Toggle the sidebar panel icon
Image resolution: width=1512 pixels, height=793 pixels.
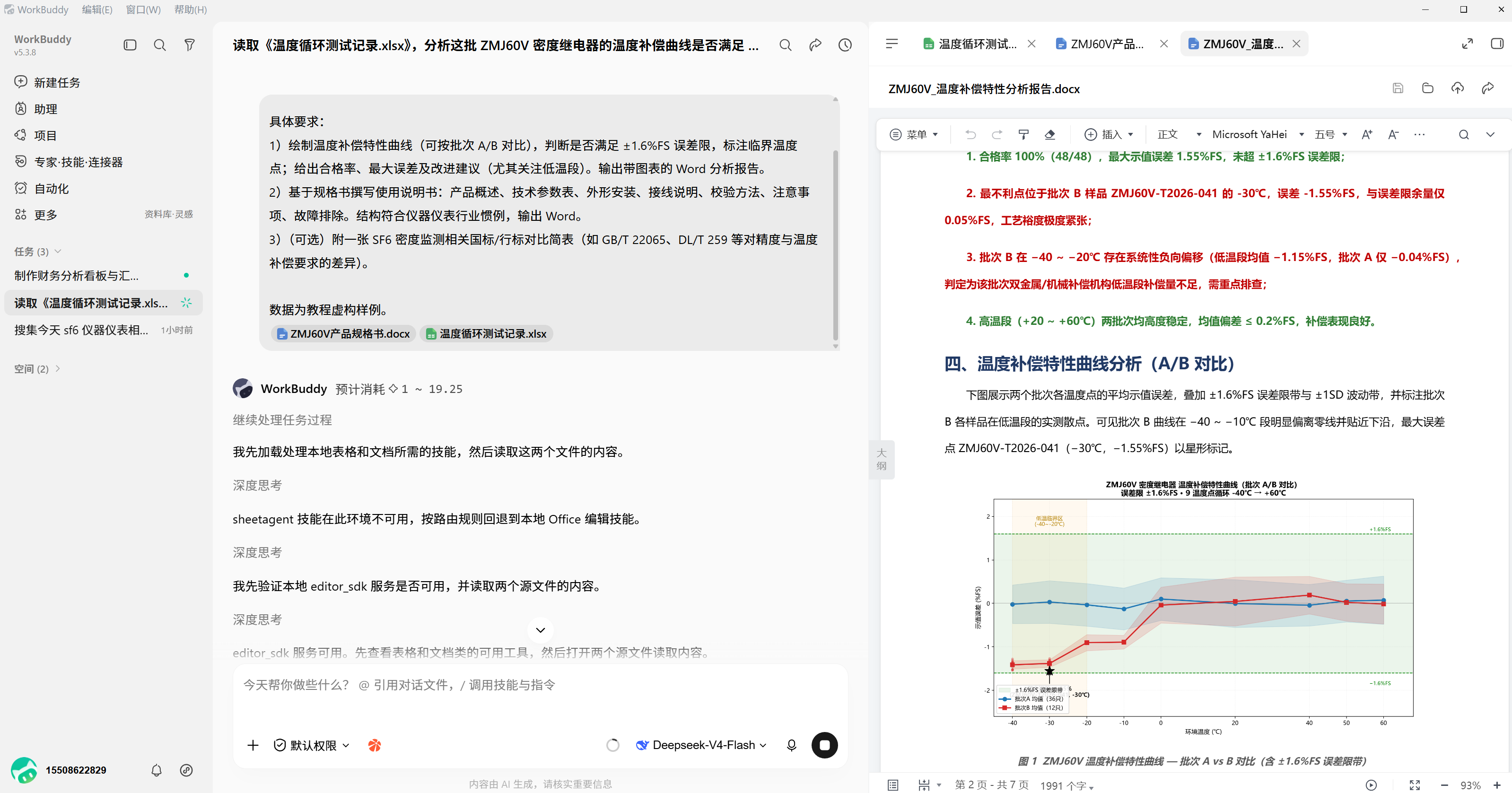pyautogui.click(x=130, y=45)
